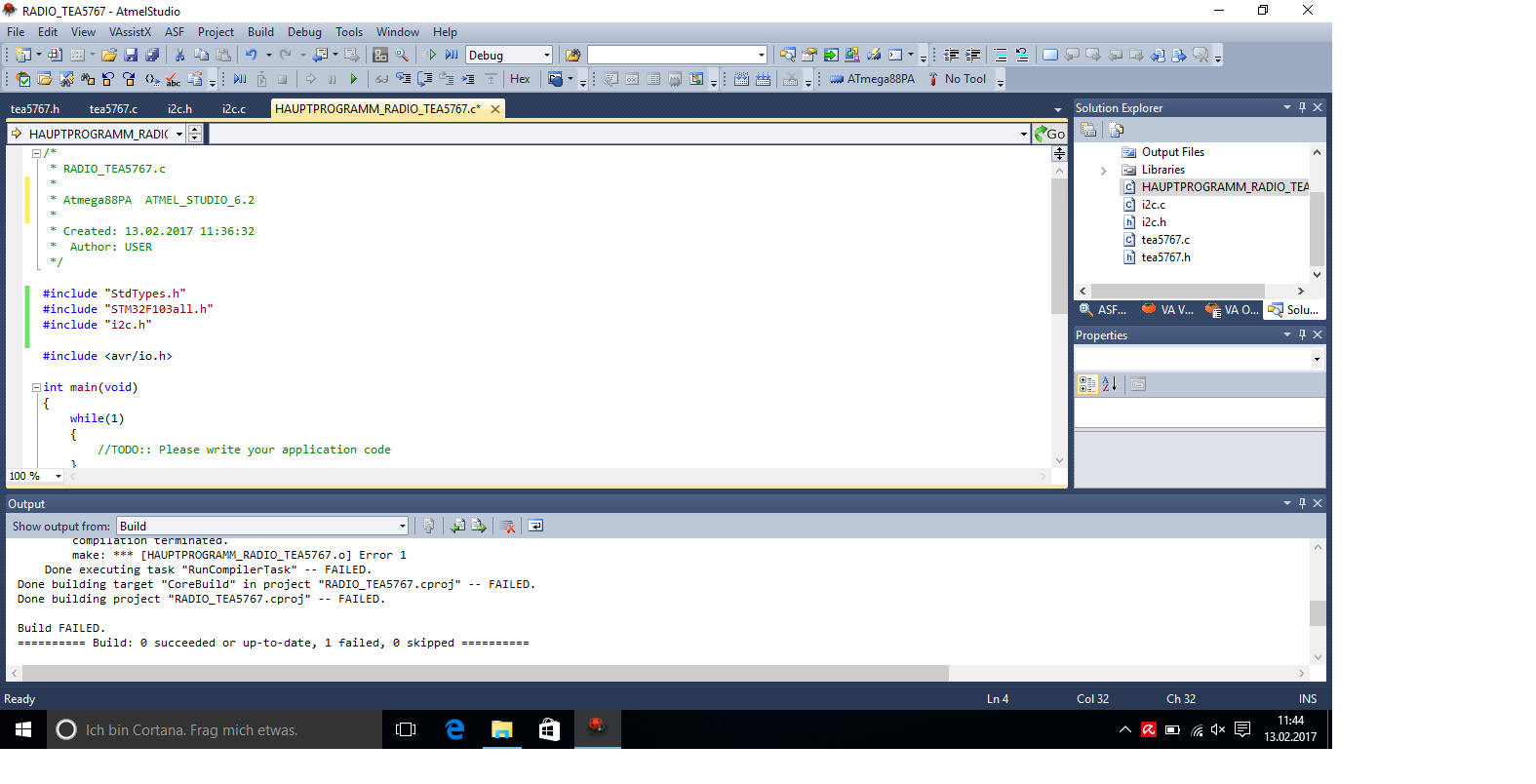1536x784 pixels.
Task: Toggle the bookmark icon in the text toolbar
Action: pos(1050,56)
